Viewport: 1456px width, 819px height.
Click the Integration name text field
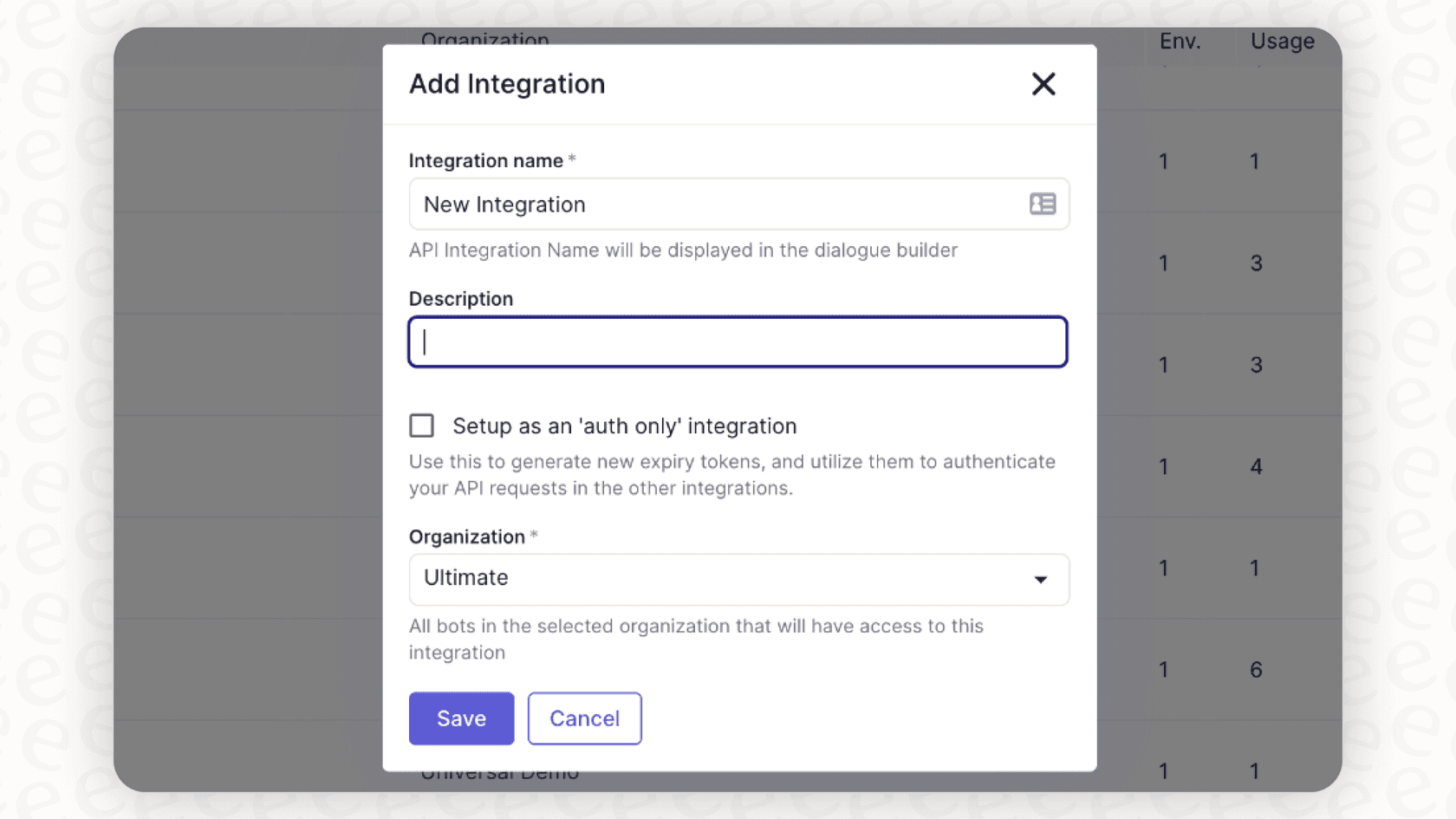click(719, 205)
